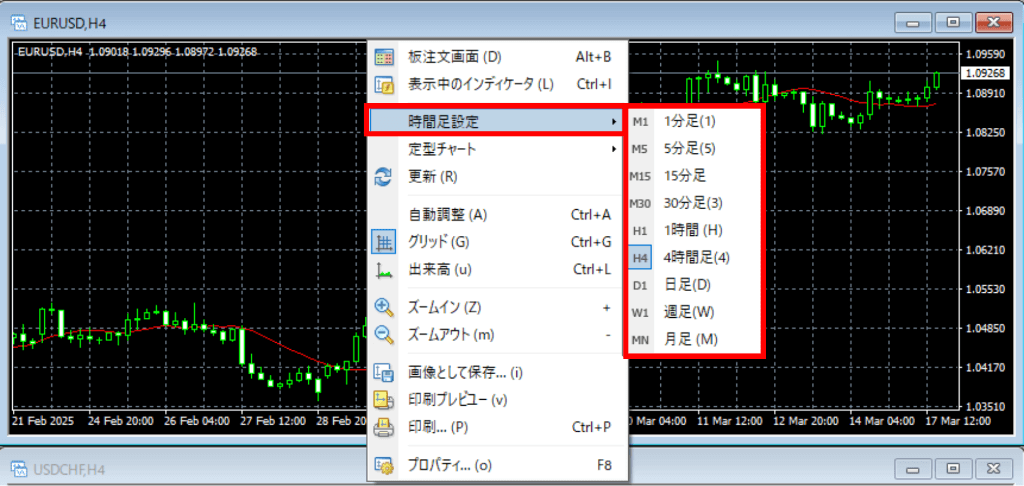This screenshot has width=1024, height=486.
Task: Click the 板注文画面 depth of market icon
Action: tap(383, 57)
